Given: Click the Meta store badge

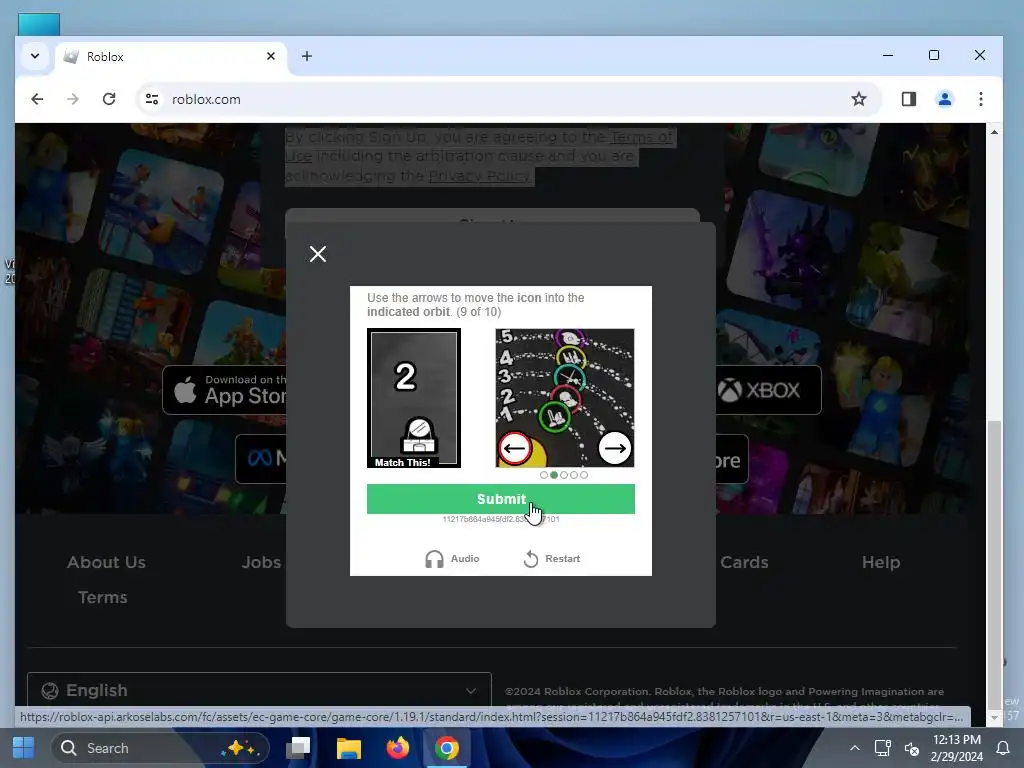Looking at the screenshot, I should pyautogui.click(x=261, y=458).
